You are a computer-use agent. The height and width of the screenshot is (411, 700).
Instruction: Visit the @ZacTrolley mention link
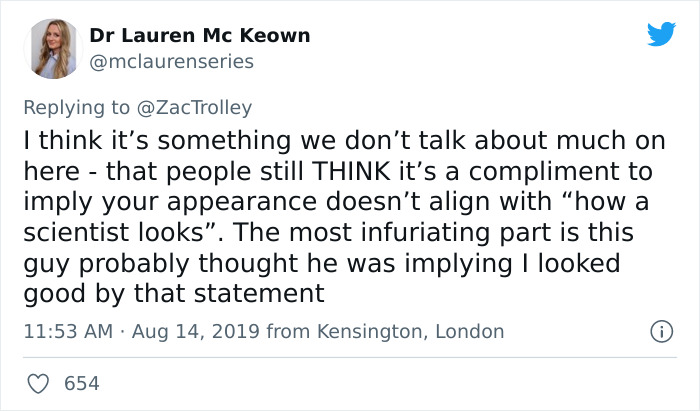point(203,107)
